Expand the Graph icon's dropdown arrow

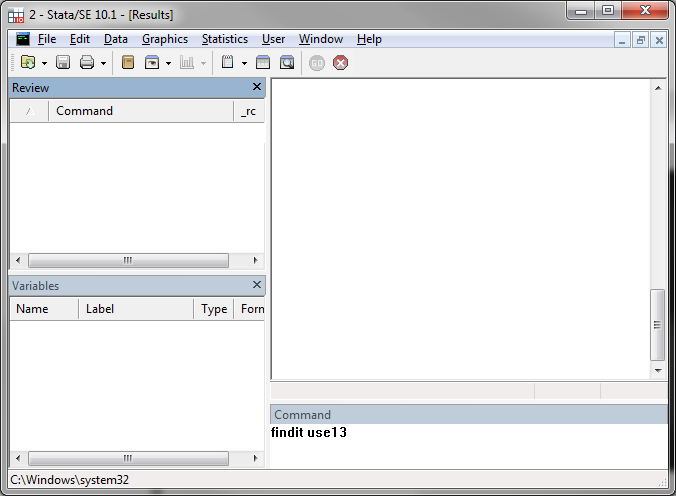pyautogui.click(x=203, y=63)
